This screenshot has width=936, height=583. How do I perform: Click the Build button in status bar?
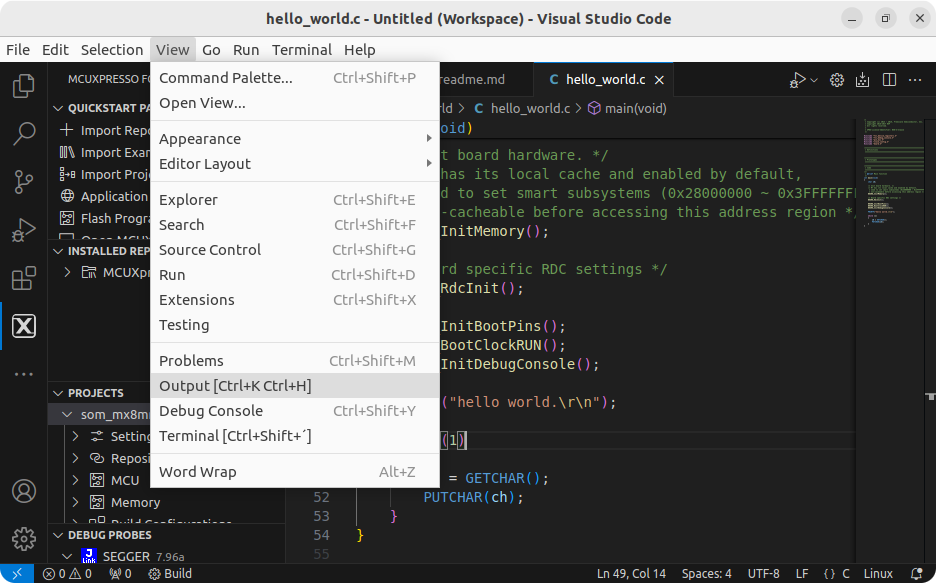point(170,574)
